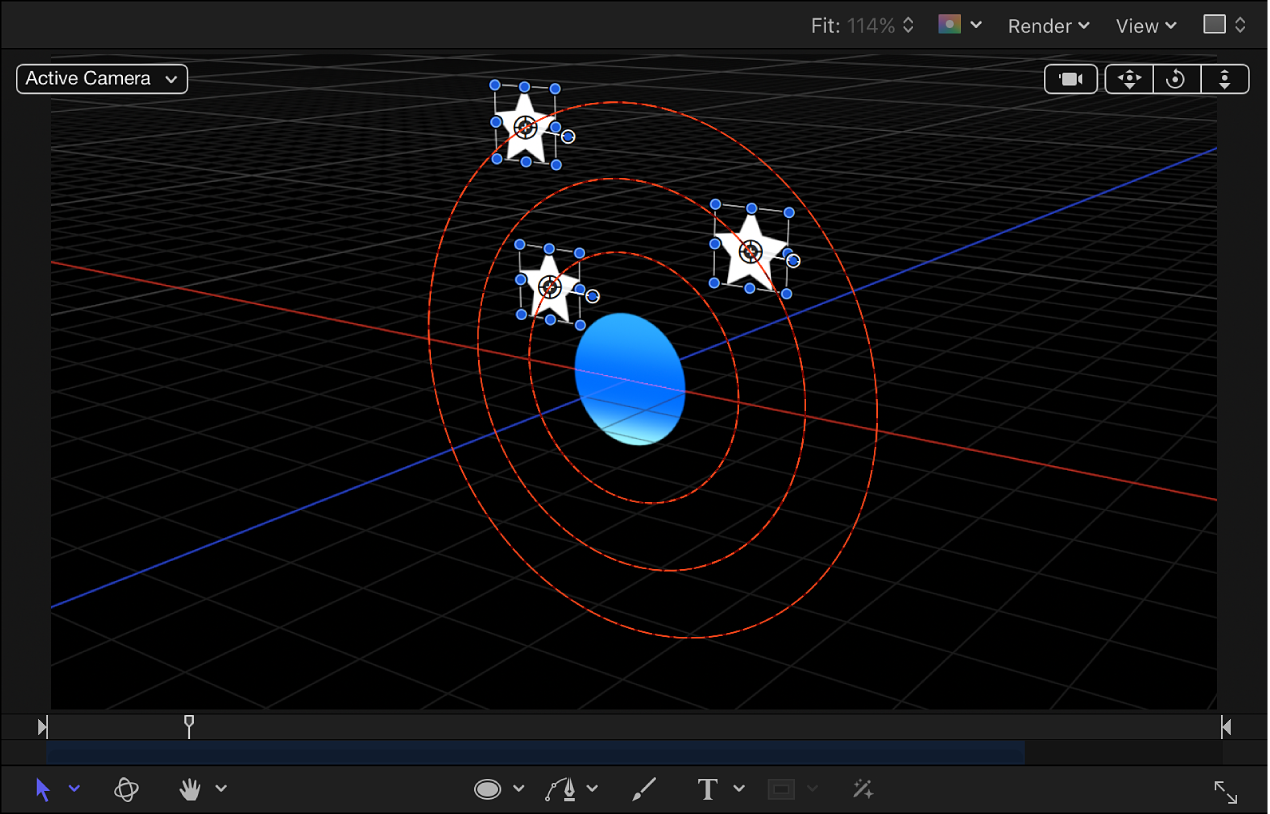Toggle the 3D transform tool
Image resolution: width=1270 pixels, height=814 pixels.
(126, 789)
